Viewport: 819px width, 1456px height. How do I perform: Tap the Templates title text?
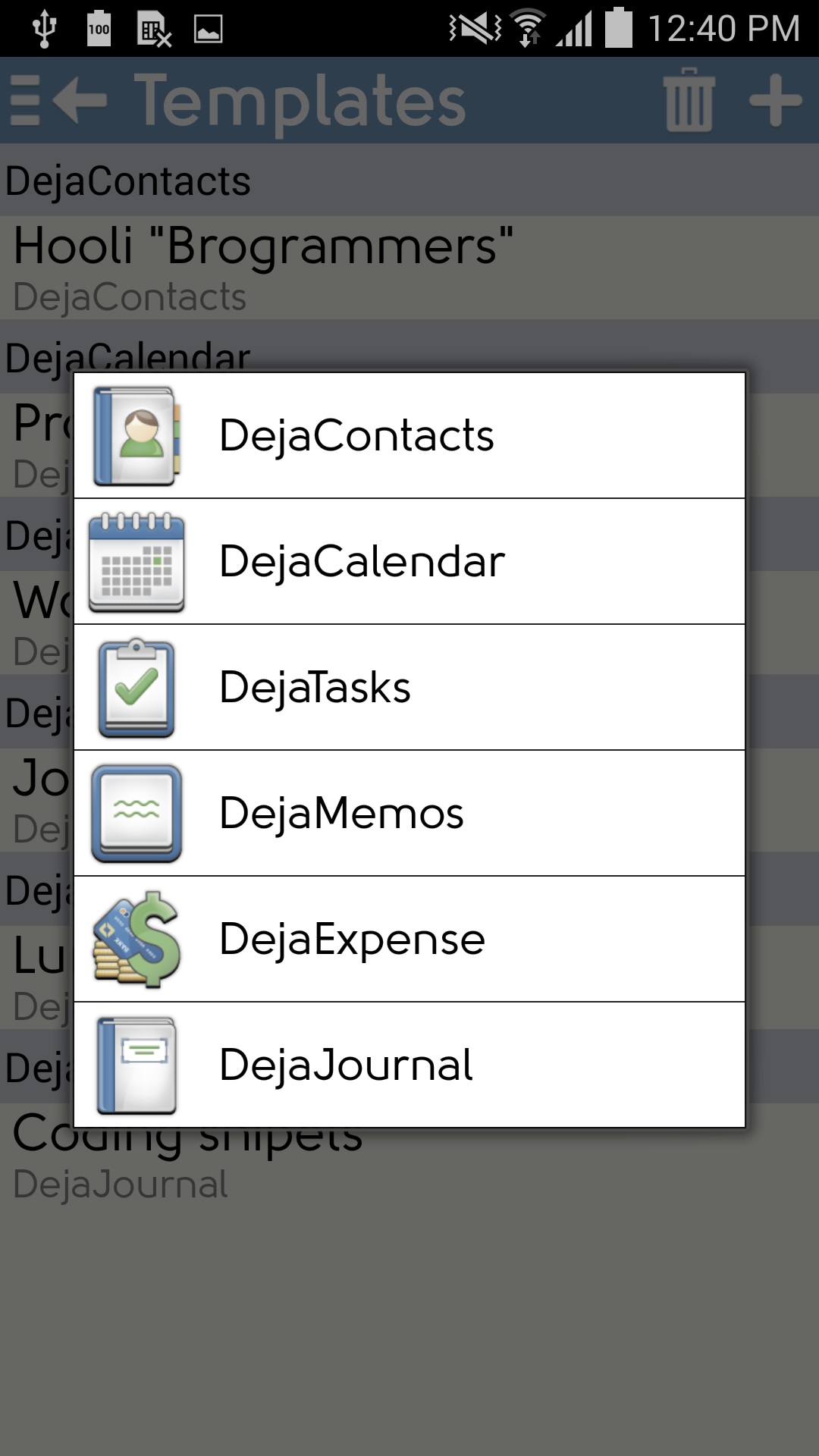[300, 102]
